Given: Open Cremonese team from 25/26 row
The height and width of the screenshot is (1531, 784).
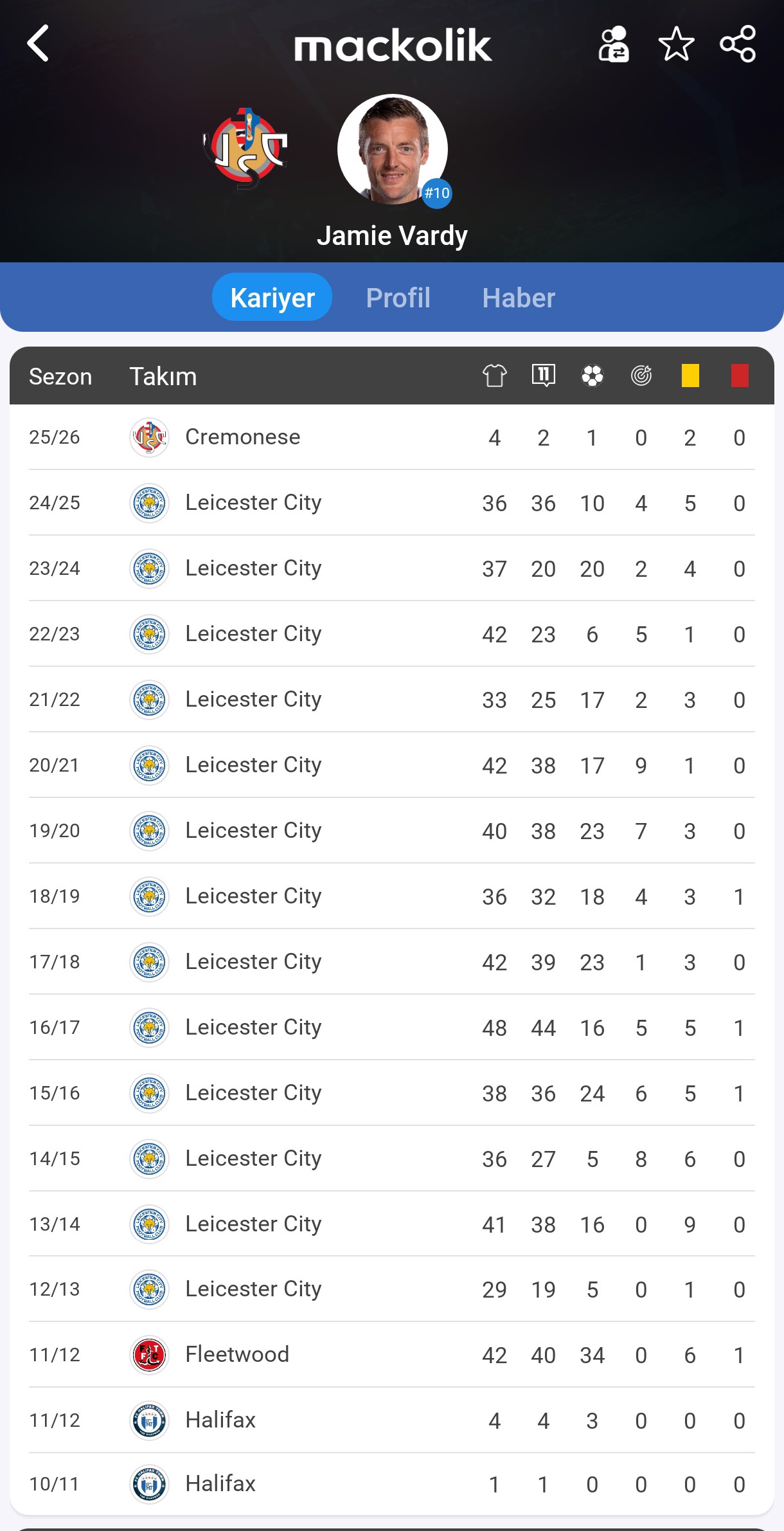Looking at the screenshot, I should click(x=242, y=437).
